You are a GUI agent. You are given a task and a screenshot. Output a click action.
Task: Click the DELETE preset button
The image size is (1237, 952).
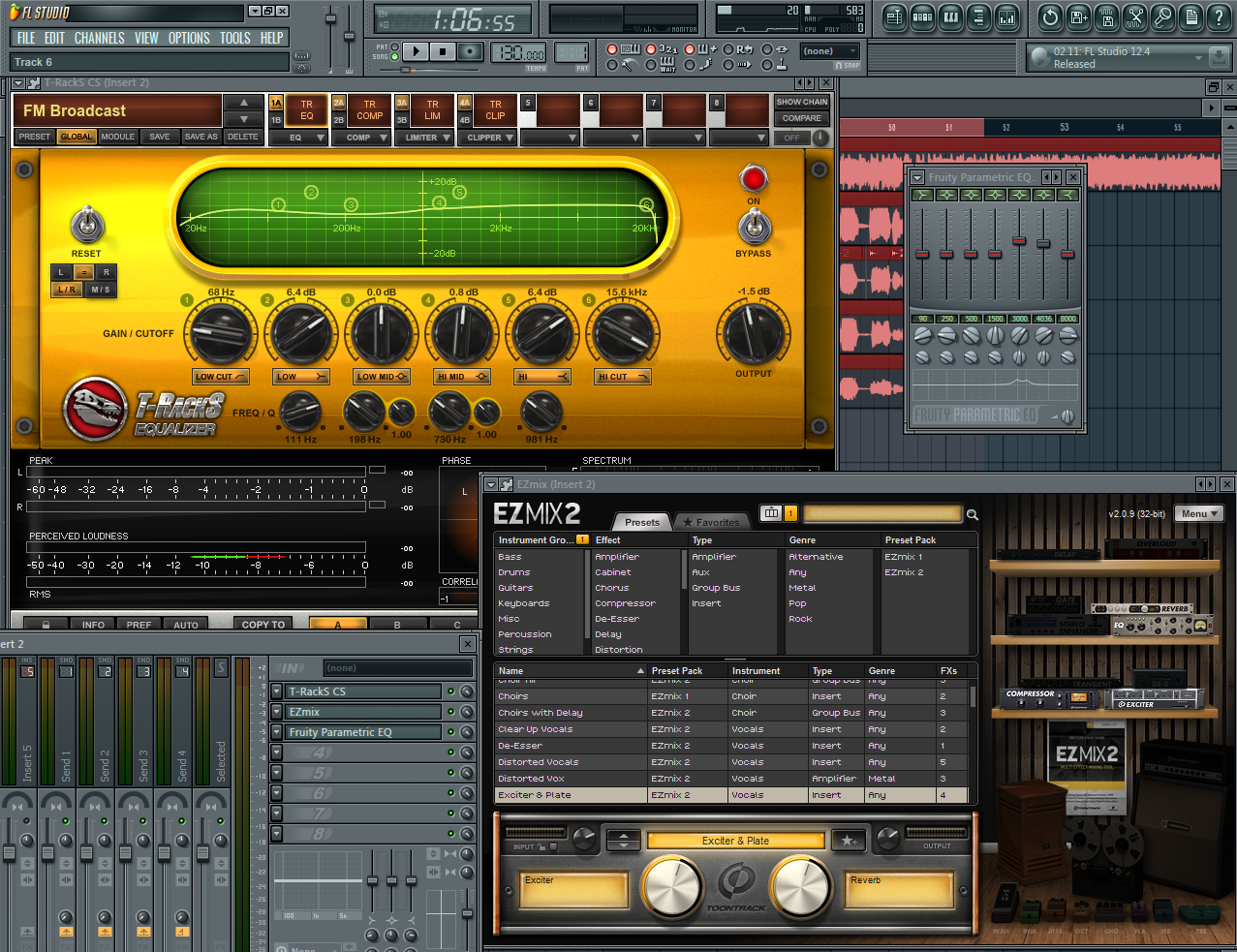pyautogui.click(x=242, y=137)
